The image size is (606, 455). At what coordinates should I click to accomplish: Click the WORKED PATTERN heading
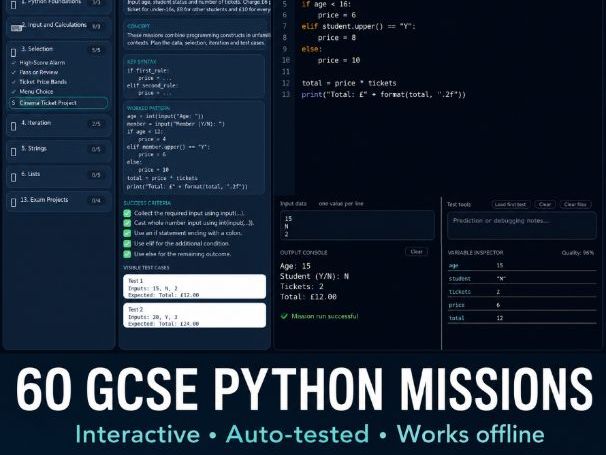pos(148,108)
